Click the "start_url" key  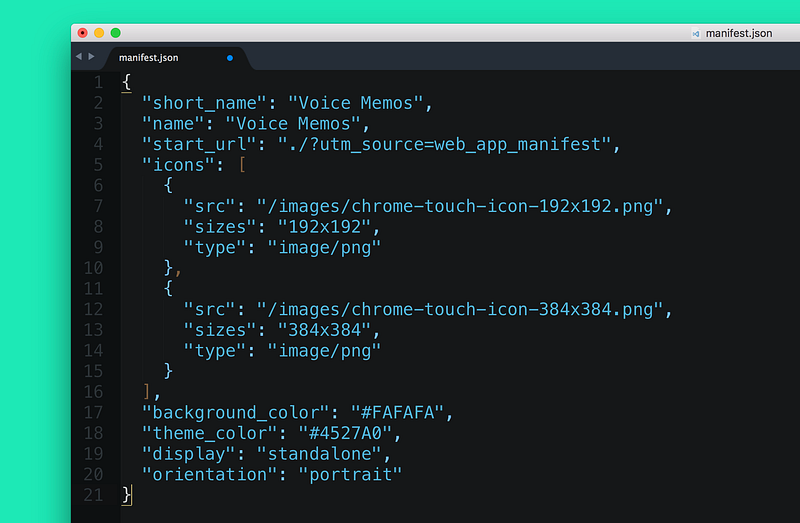pos(199,144)
